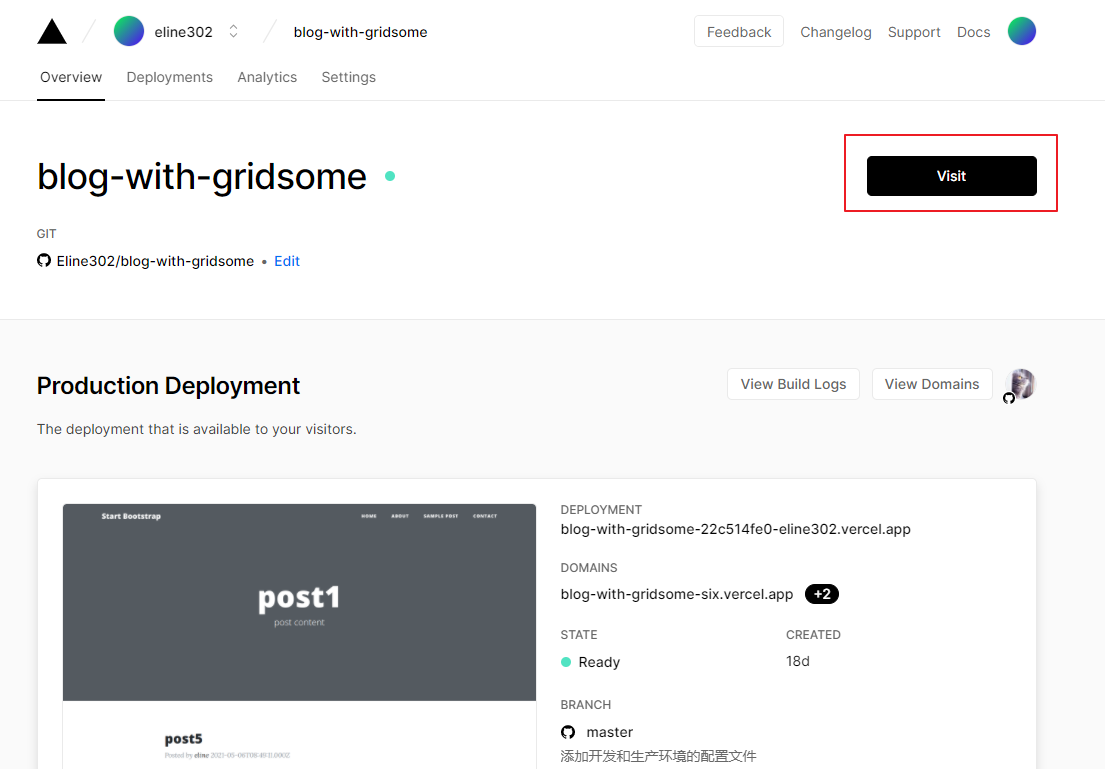Open the Docs link
Image resolution: width=1105 pixels, height=769 pixels.
pos(973,32)
